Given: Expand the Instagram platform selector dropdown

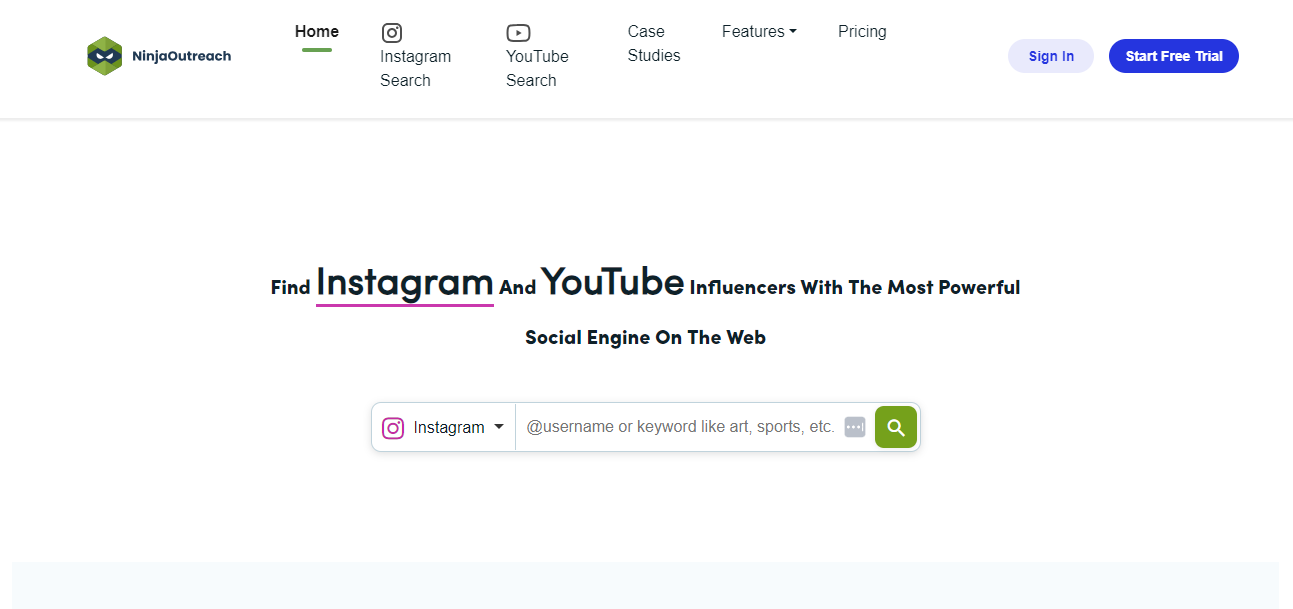Looking at the screenshot, I should tap(444, 427).
